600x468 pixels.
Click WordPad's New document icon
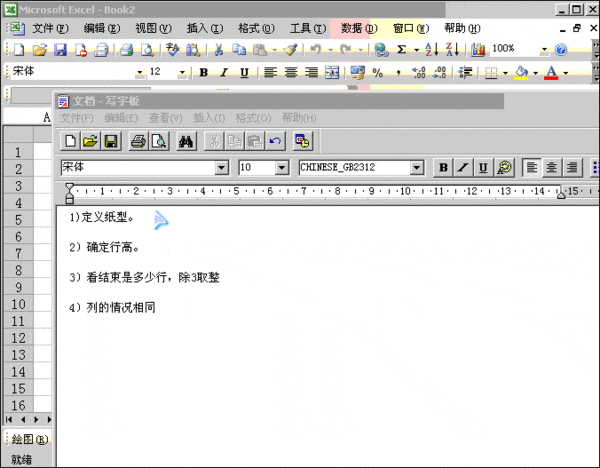tap(70, 141)
